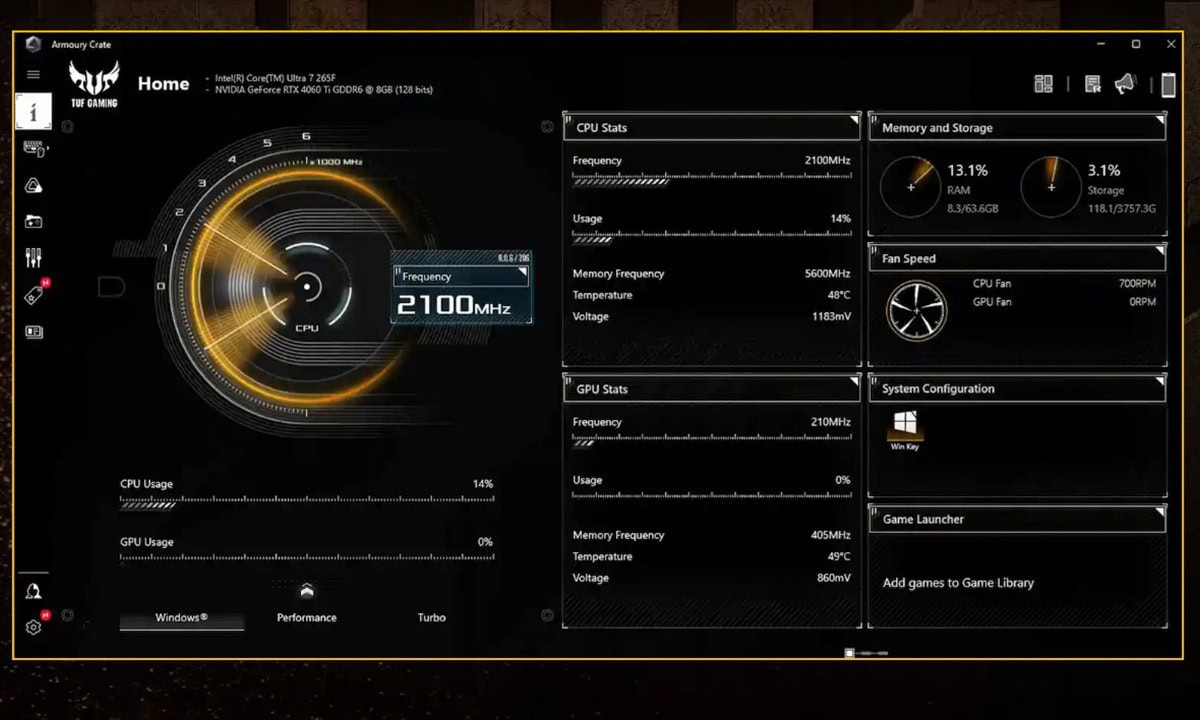Click the 700RPM CPU Fan value

click(1137, 284)
